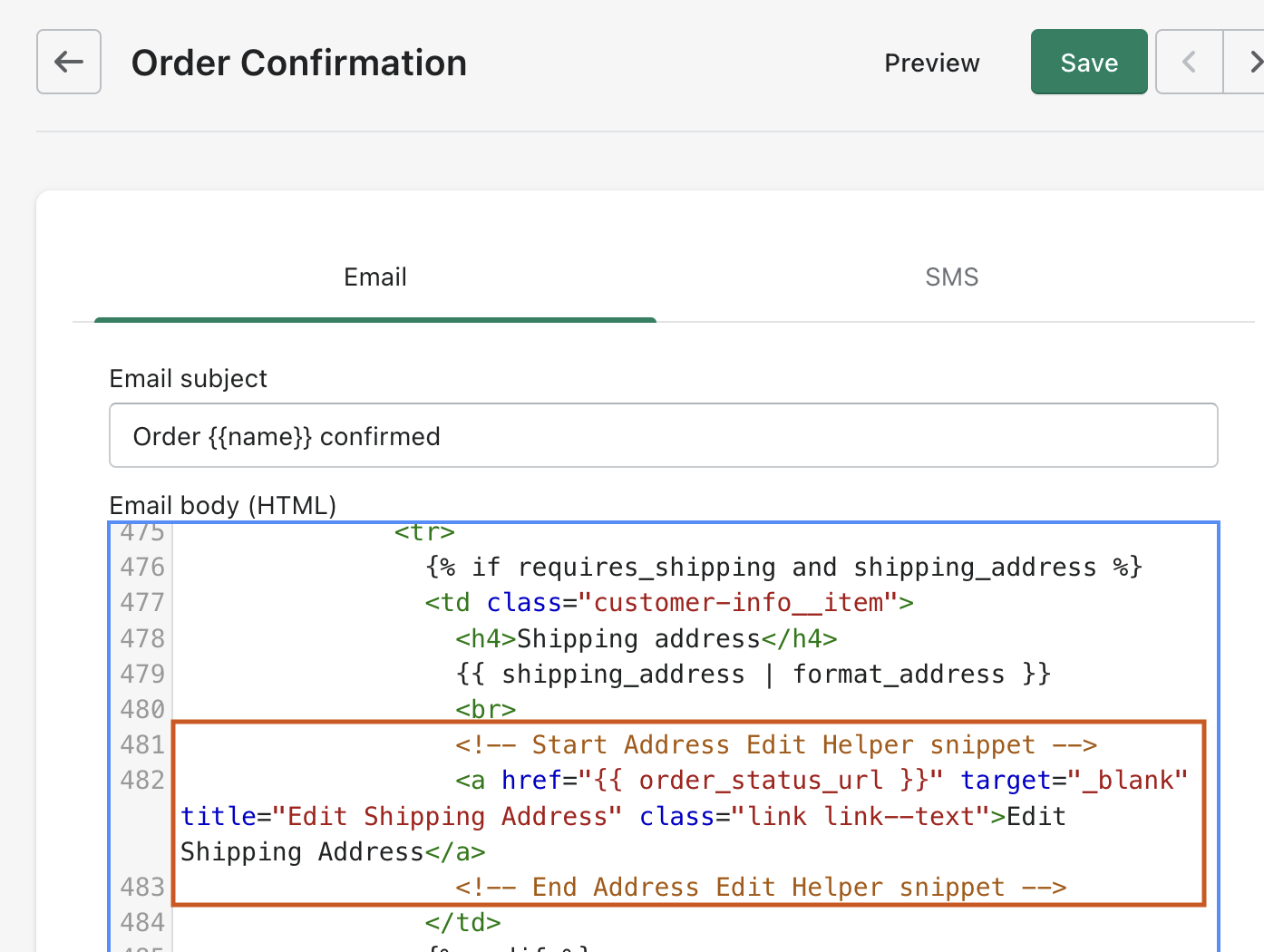Screen dimensions: 1264x952
Task: Place cursor on line 476 requires_shipping condition
Action: coord(783,567)
